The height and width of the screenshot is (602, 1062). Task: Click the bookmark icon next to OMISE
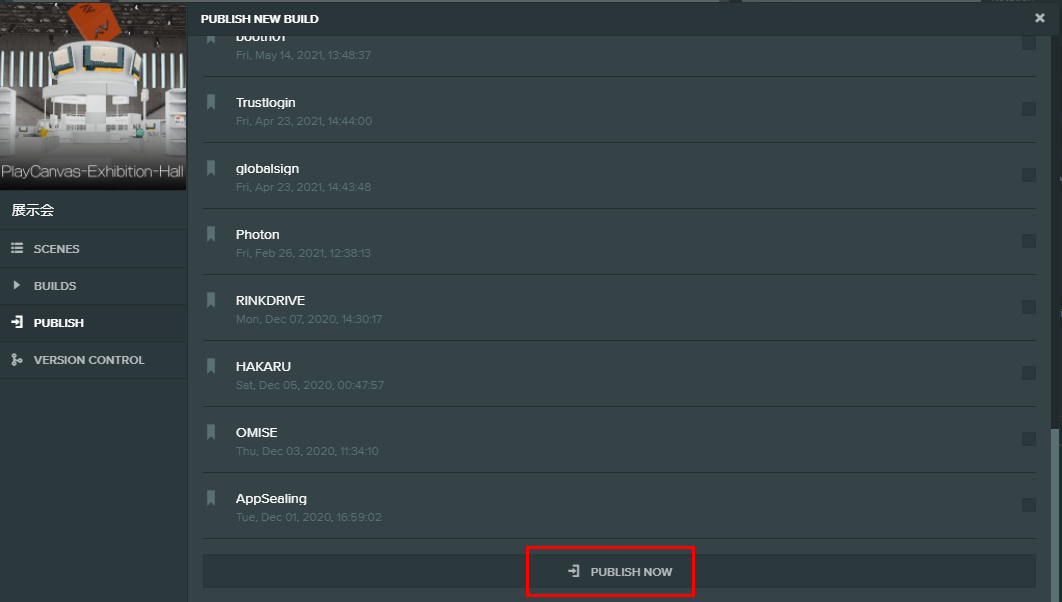click(x=211, y=431)
